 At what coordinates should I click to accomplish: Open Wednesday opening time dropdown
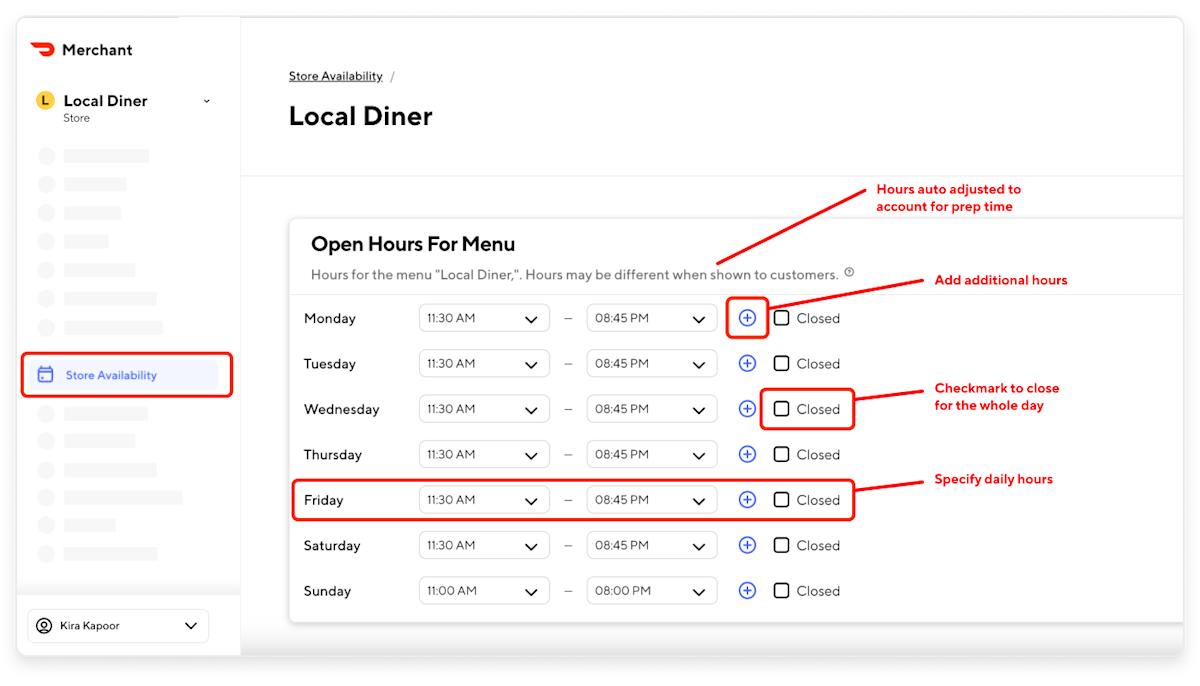click(x=484, y=409)
